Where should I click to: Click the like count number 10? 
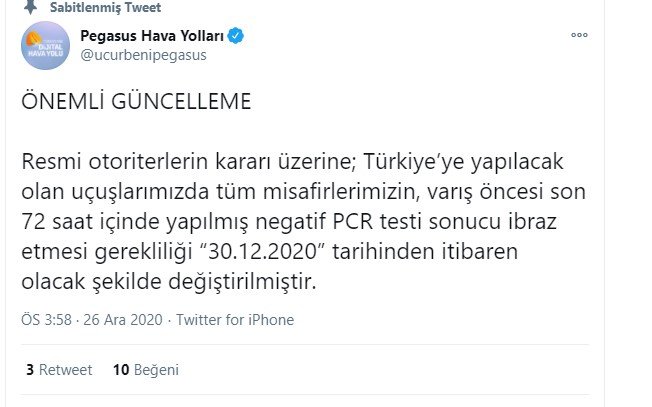(121, 370)
